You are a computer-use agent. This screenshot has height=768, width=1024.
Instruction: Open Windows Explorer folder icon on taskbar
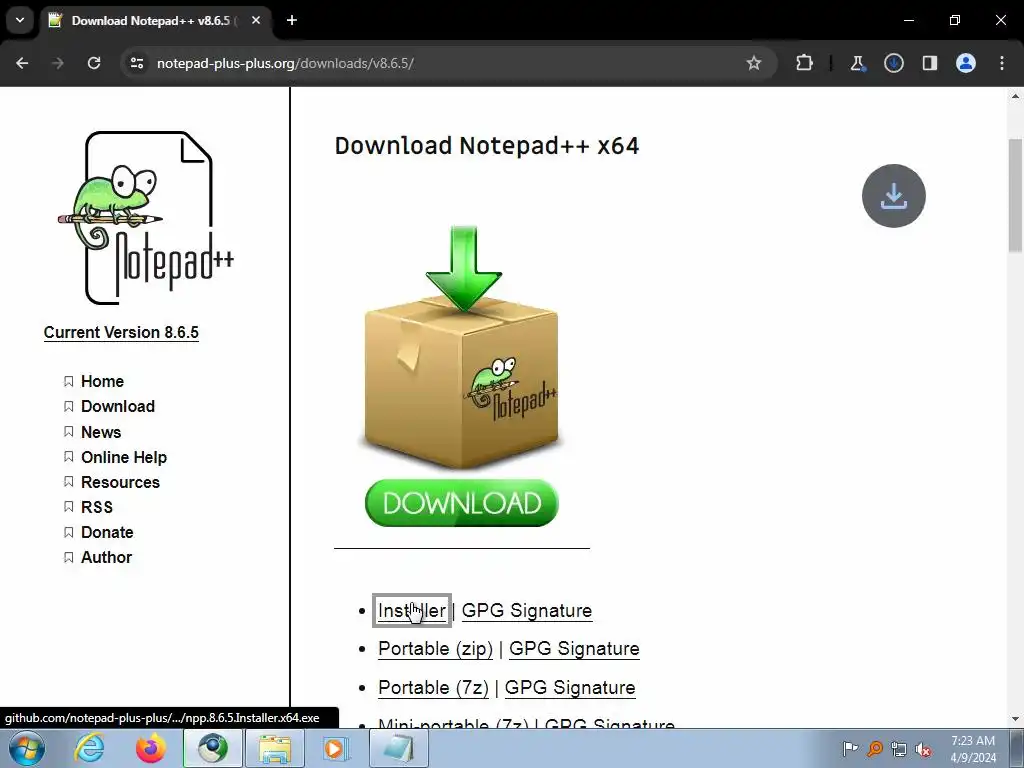(275, 748)
